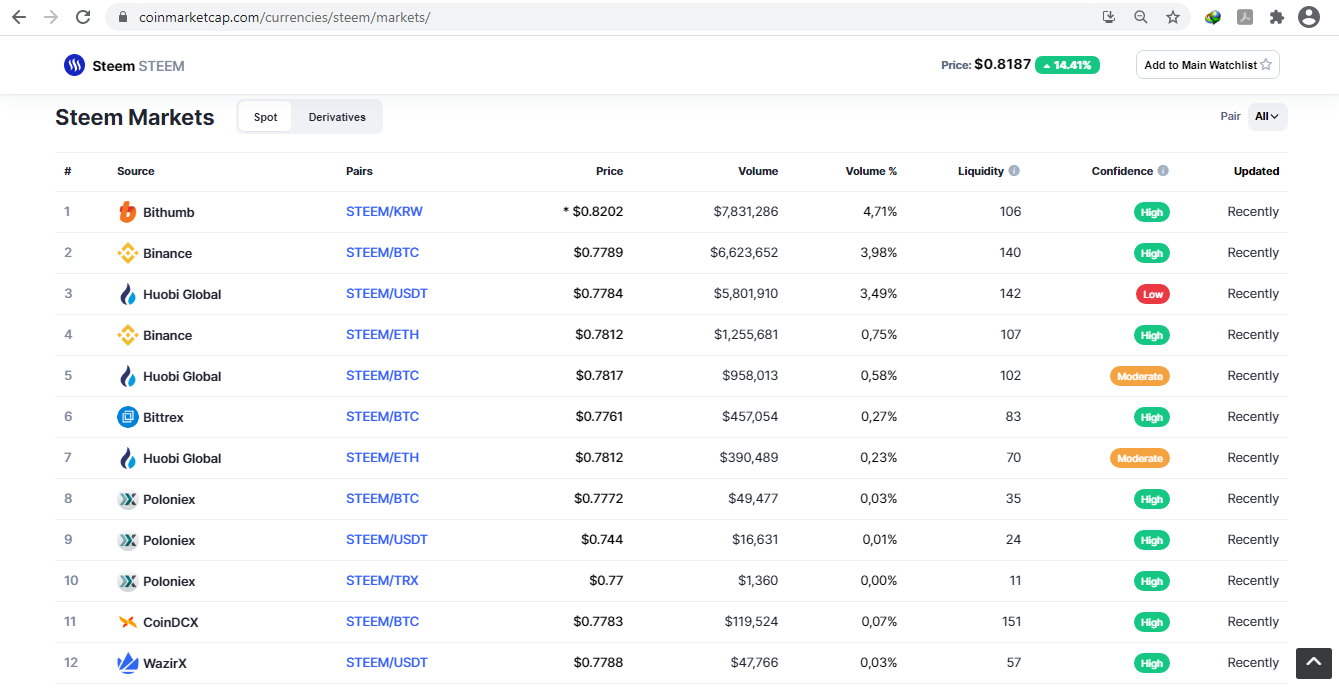Click Moderate badge in row 5
1339x691 pixels.
click(x=1140, y=376)
